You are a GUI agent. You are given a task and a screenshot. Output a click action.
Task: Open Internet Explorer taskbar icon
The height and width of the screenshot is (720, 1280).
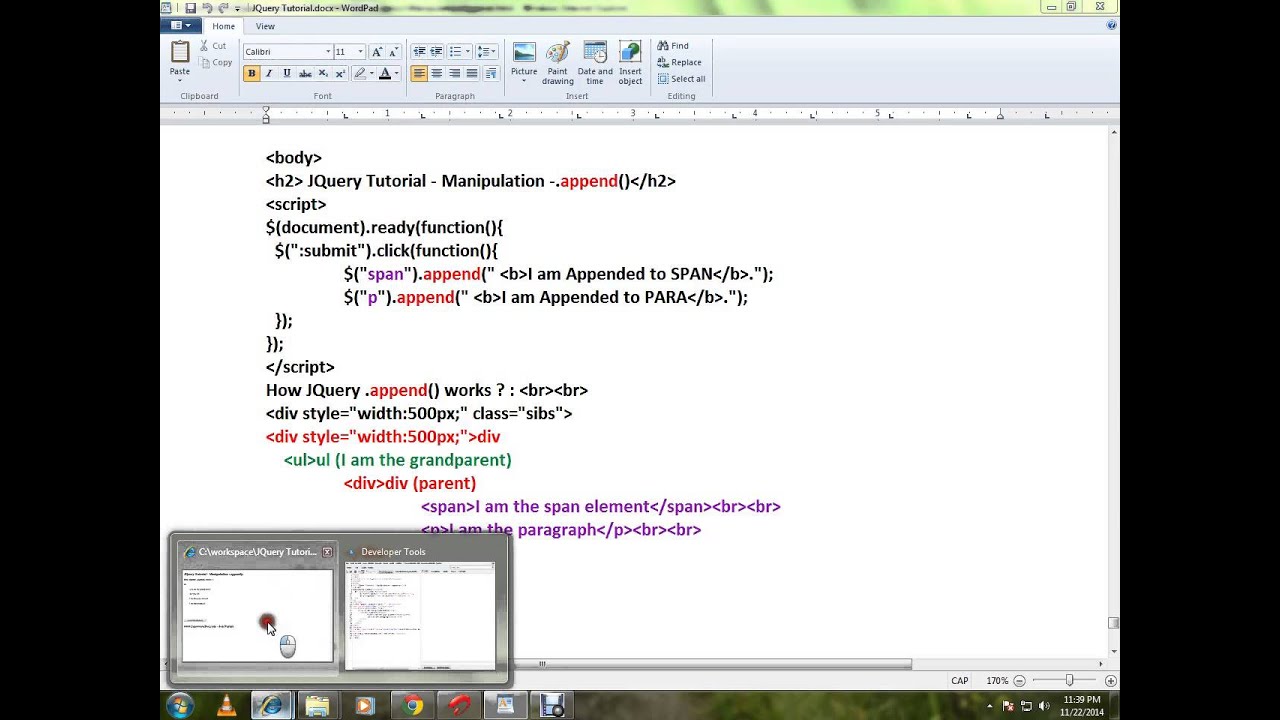[271, 706]
